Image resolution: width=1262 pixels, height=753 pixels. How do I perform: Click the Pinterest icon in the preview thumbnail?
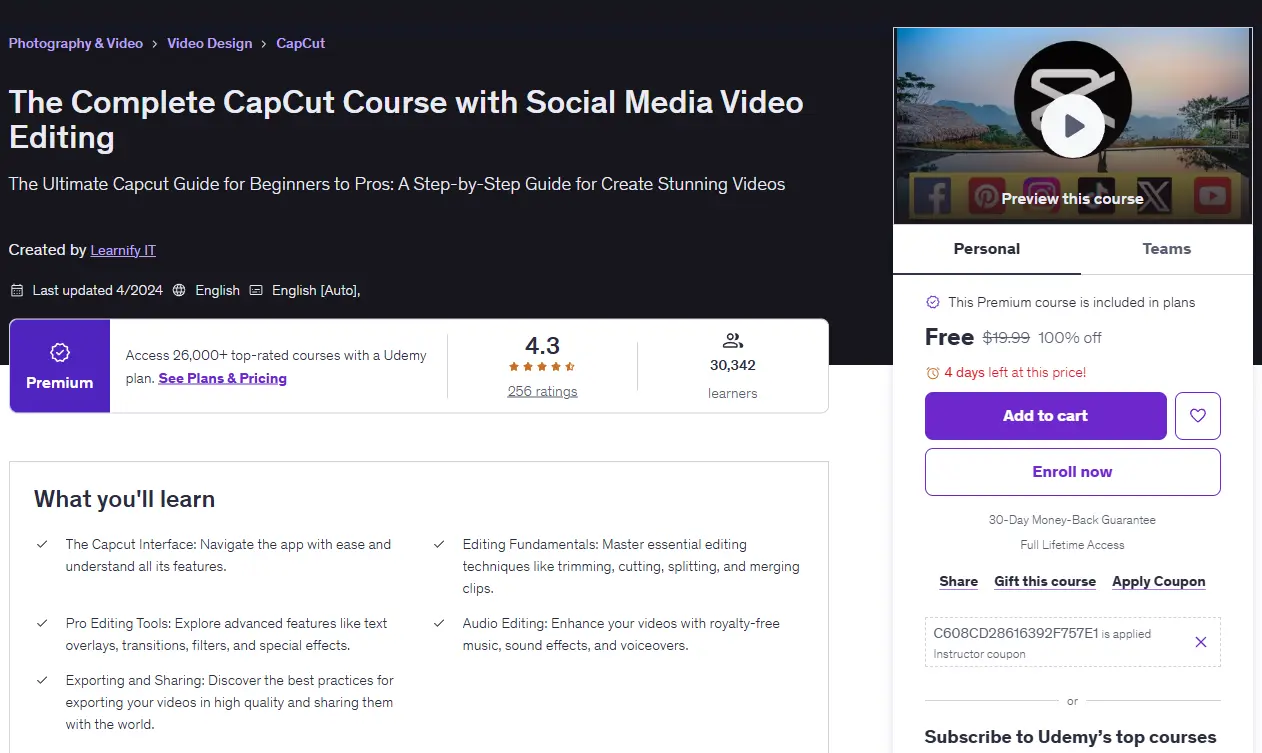point(988,196)
